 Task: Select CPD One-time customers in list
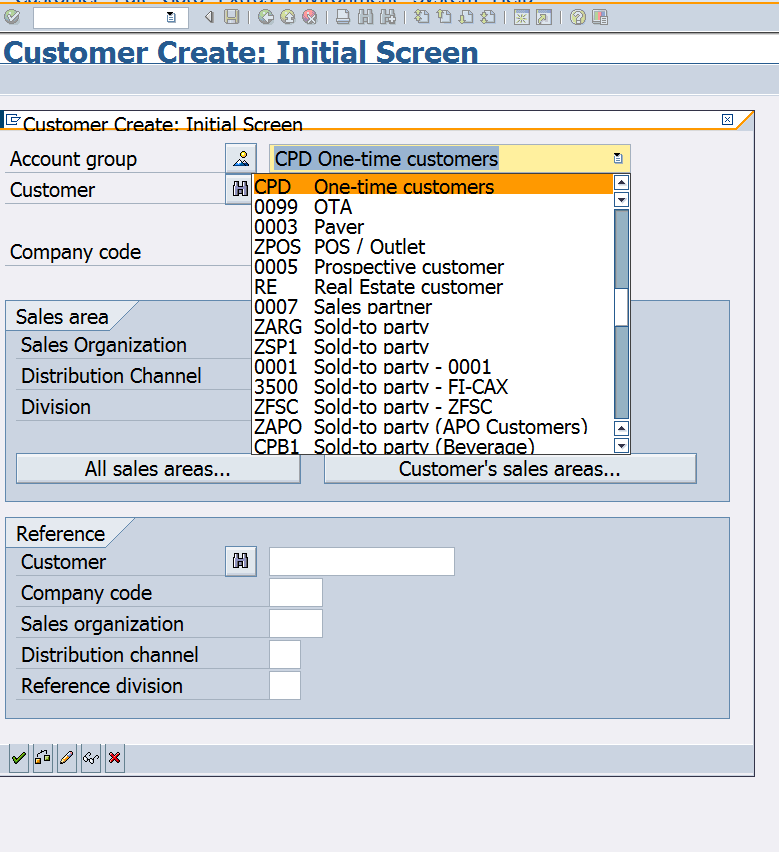point(432,186)
